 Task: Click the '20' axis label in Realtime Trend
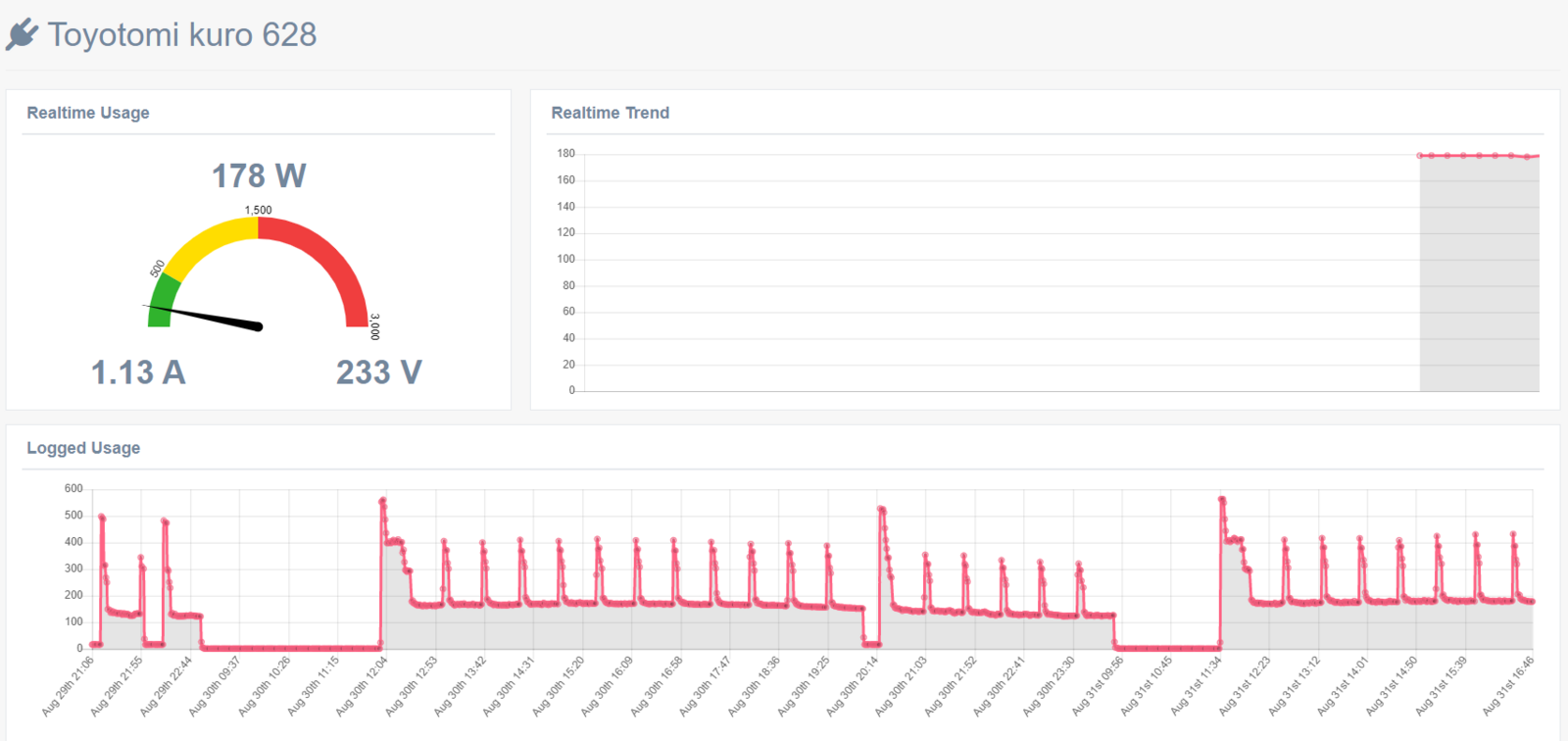tap(569, 365)
